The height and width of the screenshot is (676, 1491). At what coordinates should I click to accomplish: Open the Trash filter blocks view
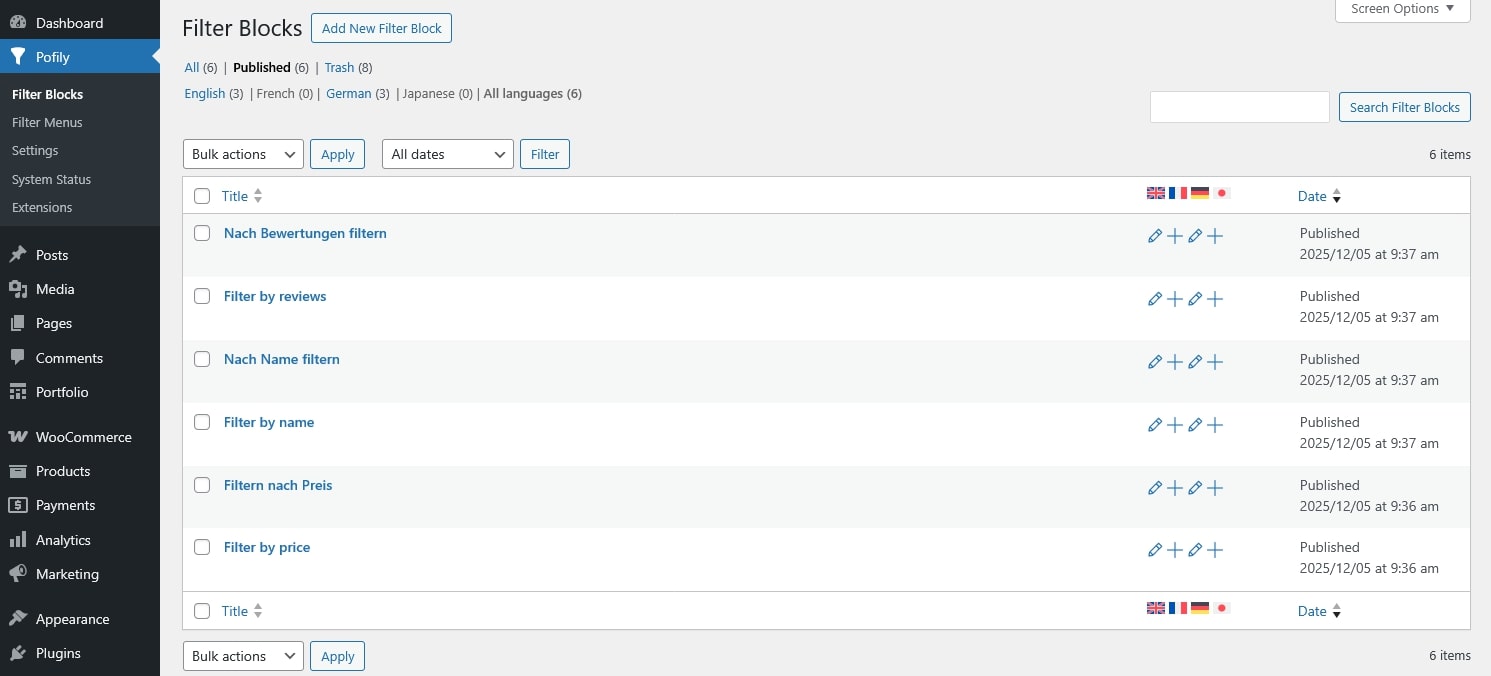(x=339, y=67)
